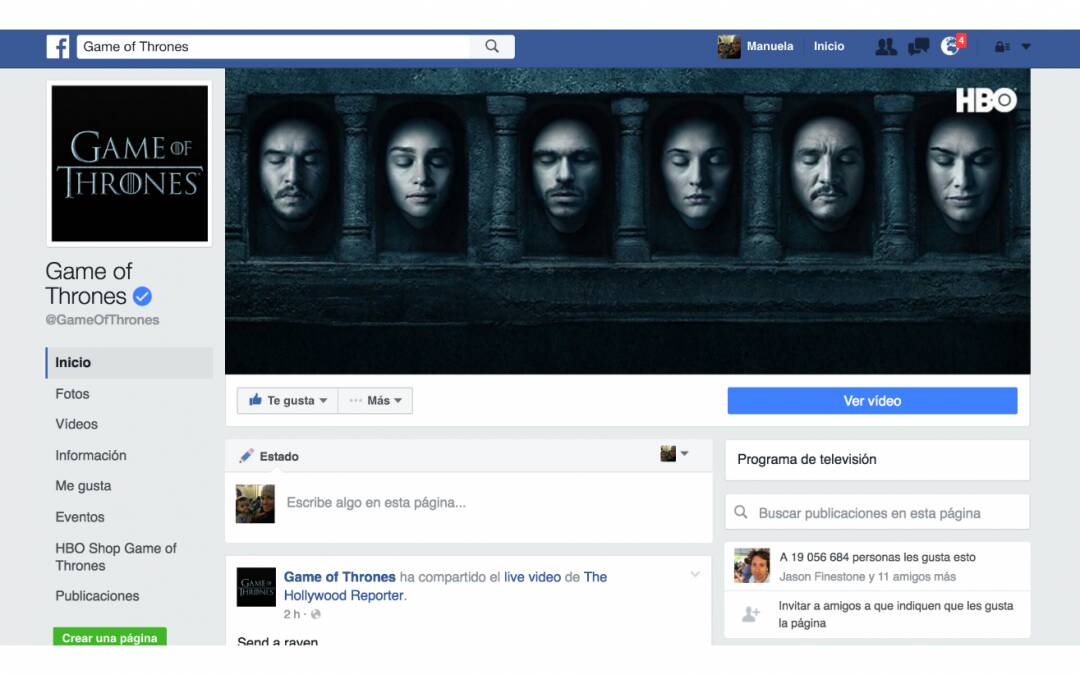Click the search magnifier button
The width and height of the screenshot is (1080, 675).
point(492,46)
